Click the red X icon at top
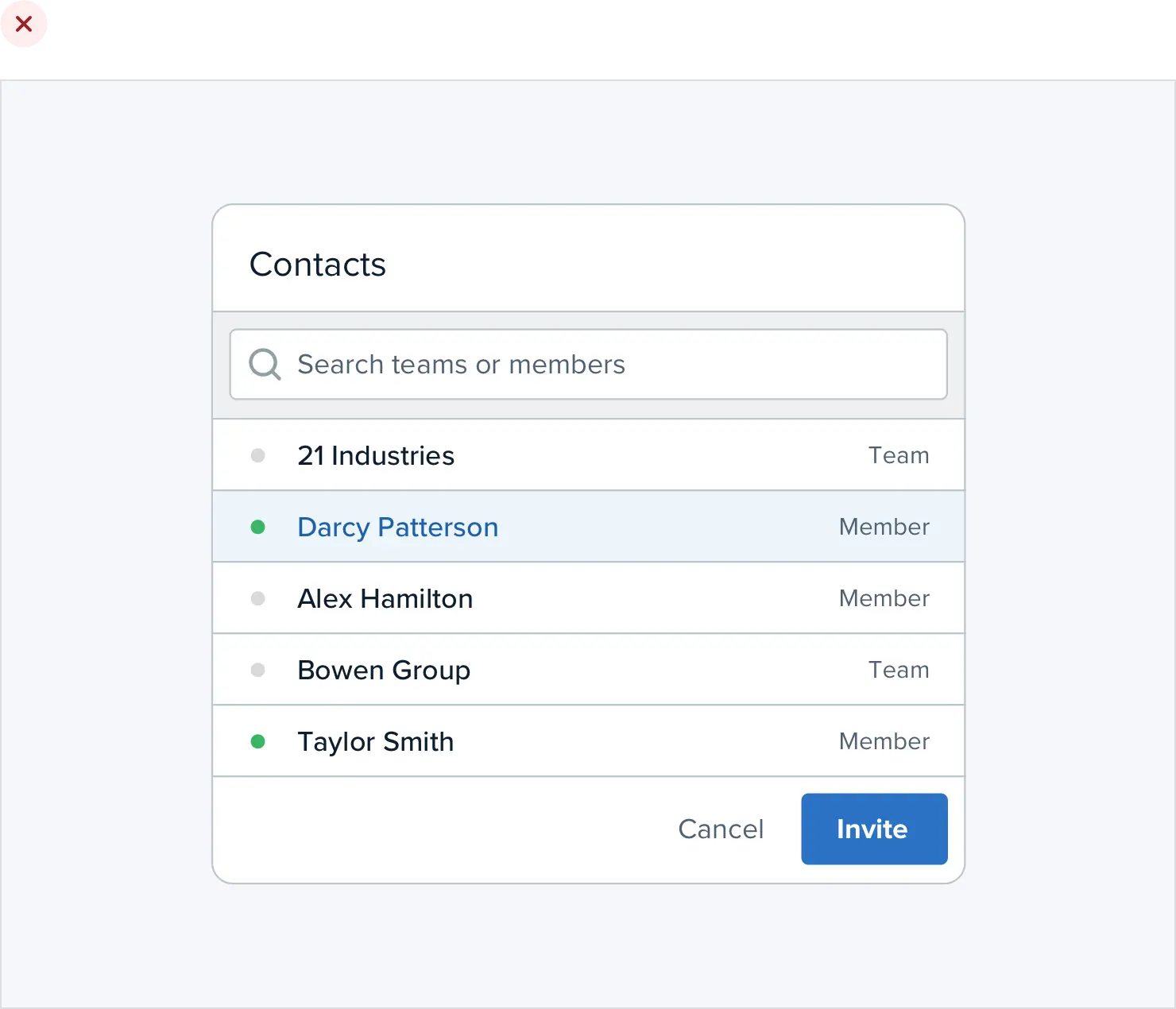 [24, 25]
